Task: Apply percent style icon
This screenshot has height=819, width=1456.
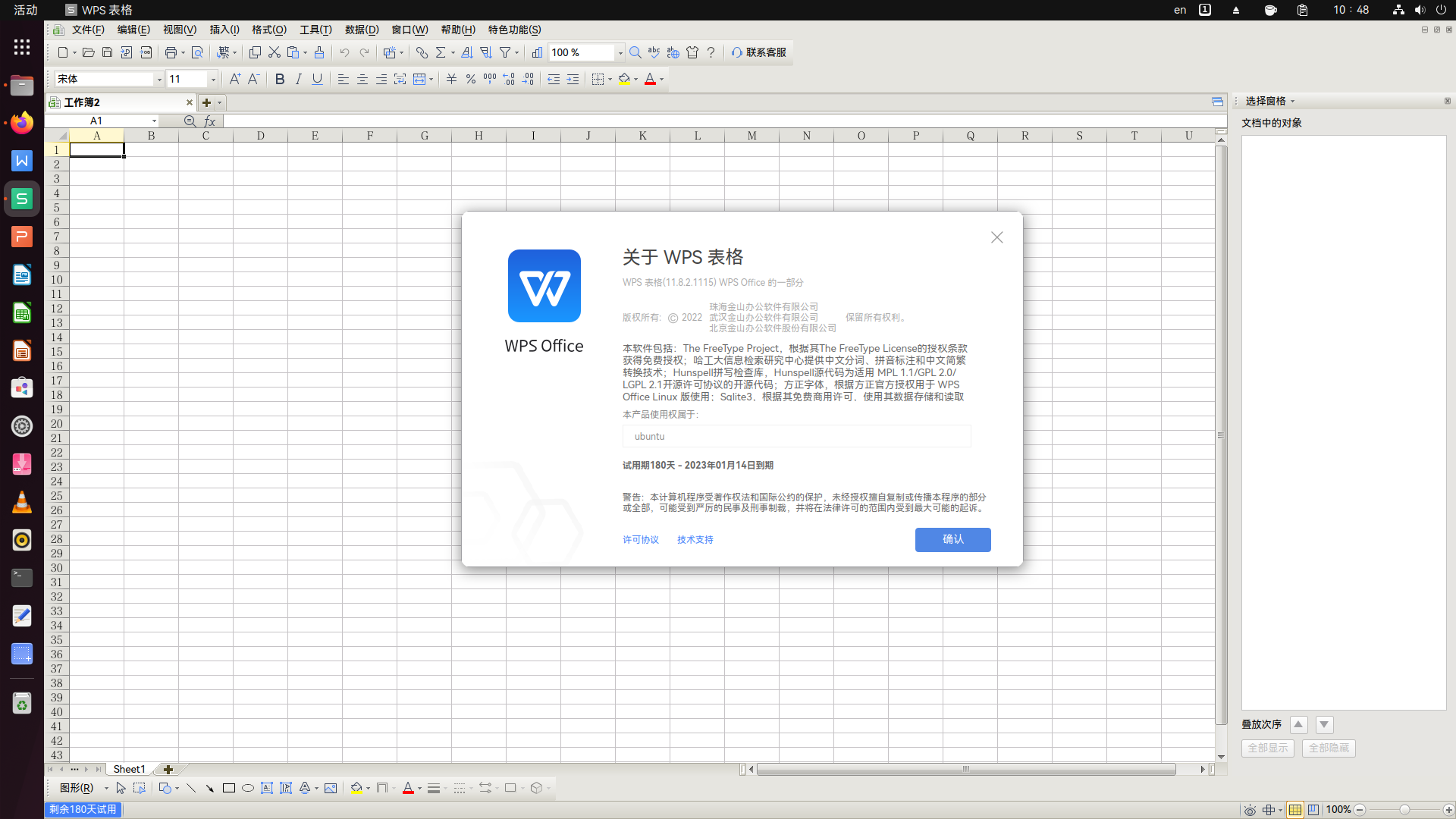Action: 471,79
